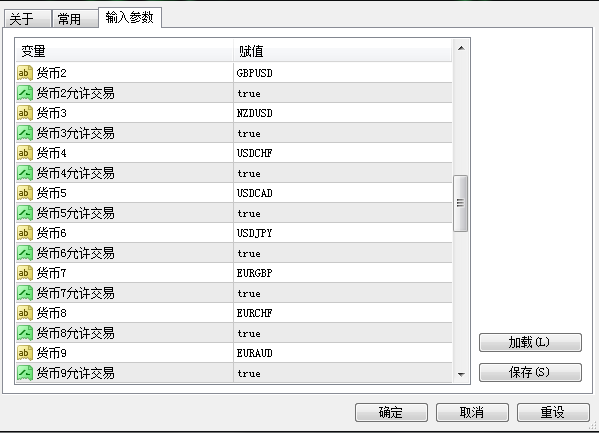This screenshot has height=433, width=599.
Task: Switch to the 关于 tab
Action: tap(27, 19)
